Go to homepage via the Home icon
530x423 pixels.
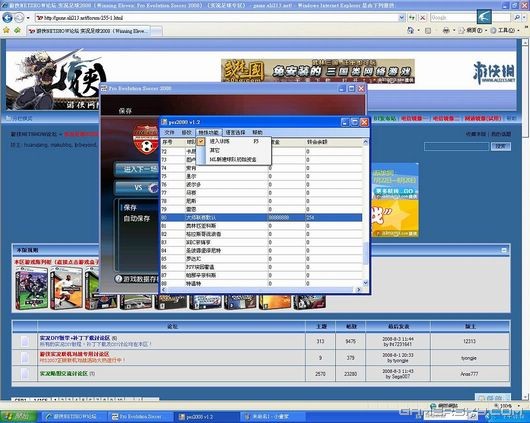click(411, 30)
